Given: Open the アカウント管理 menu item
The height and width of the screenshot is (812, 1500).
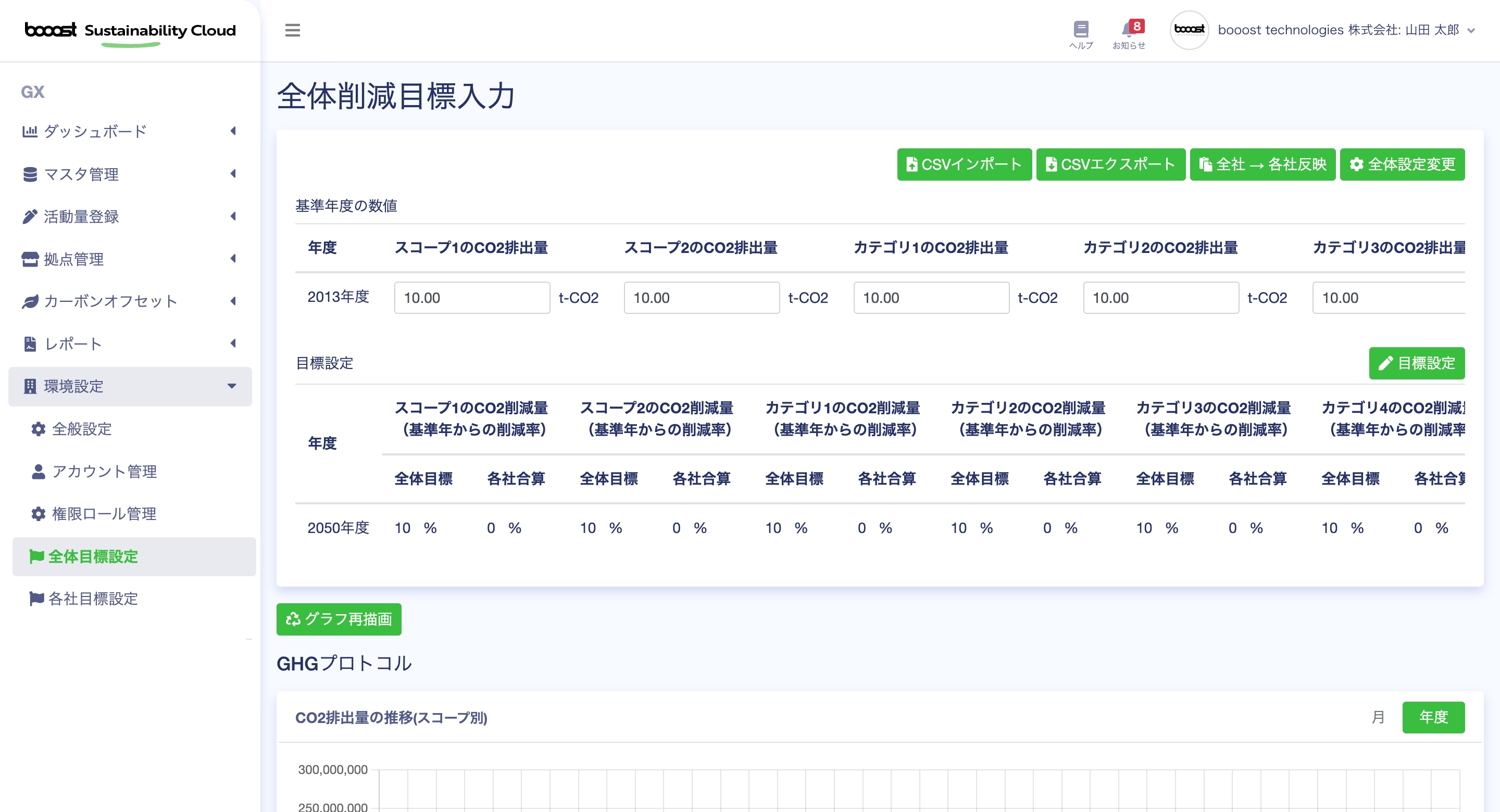Looking at the screenshot, I should 133,472.
